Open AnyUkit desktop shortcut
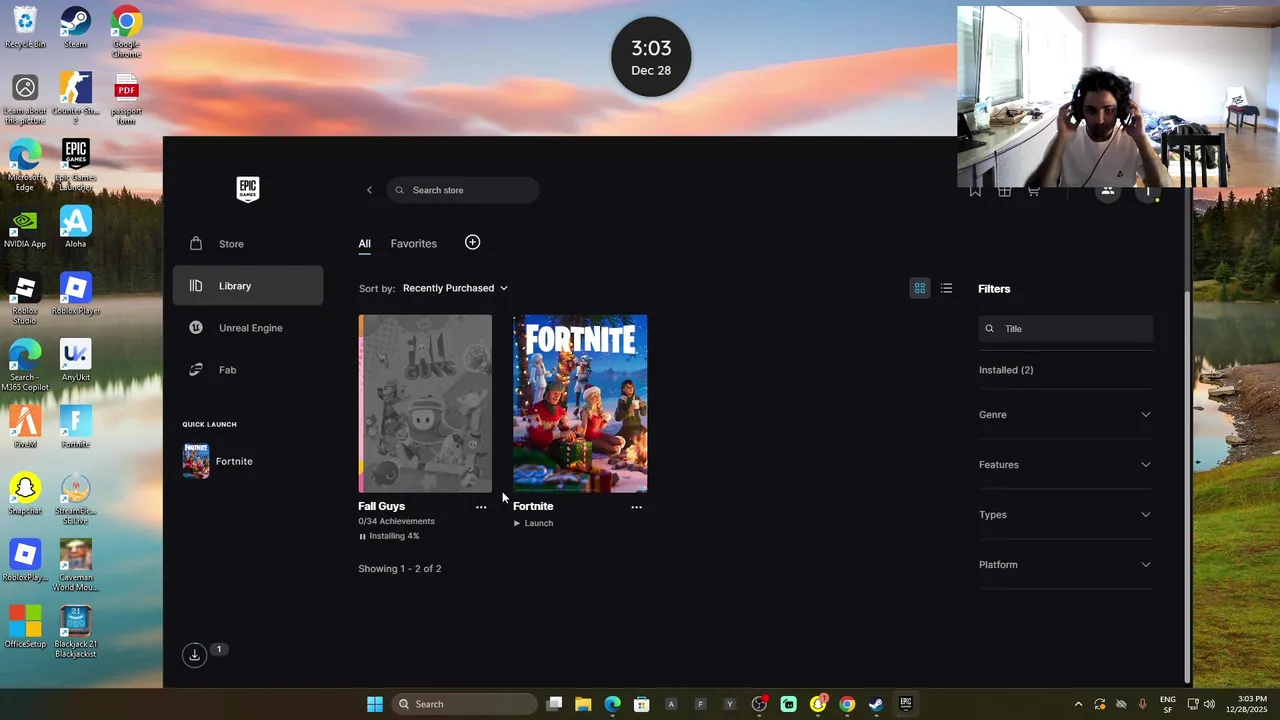This screenshot has height=720, width=1280. (75, 361)
